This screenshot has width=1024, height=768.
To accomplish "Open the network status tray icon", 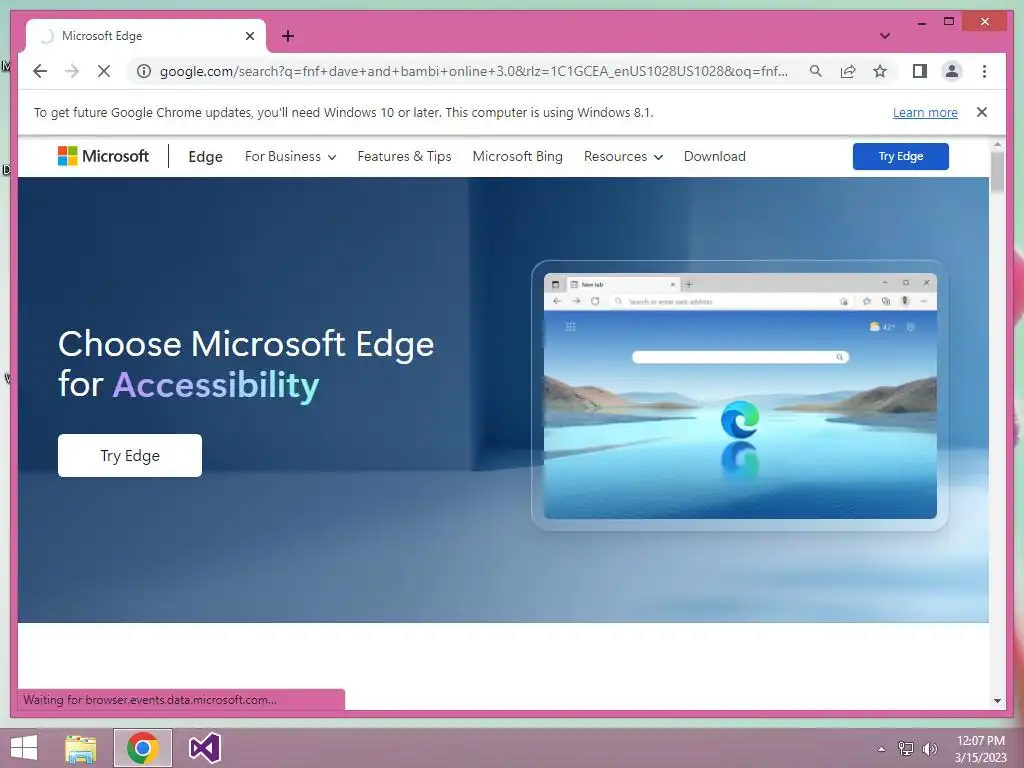I will (x=905, y=749).
